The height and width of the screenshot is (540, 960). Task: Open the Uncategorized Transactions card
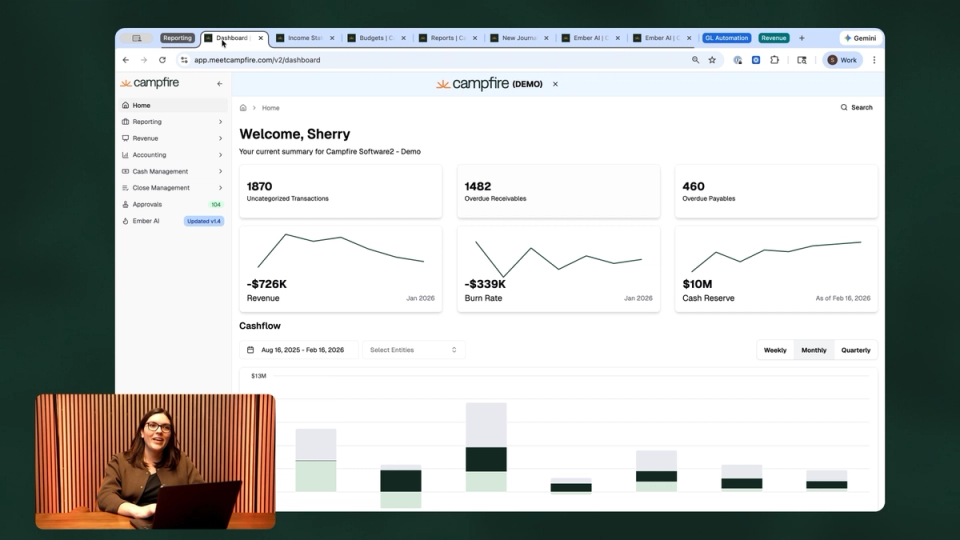[340, 191]
